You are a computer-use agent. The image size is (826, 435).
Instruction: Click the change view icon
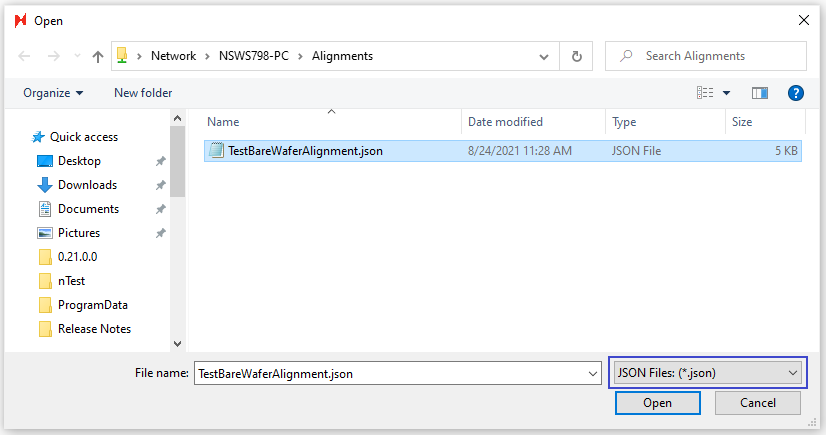click(x=705, y=93)
